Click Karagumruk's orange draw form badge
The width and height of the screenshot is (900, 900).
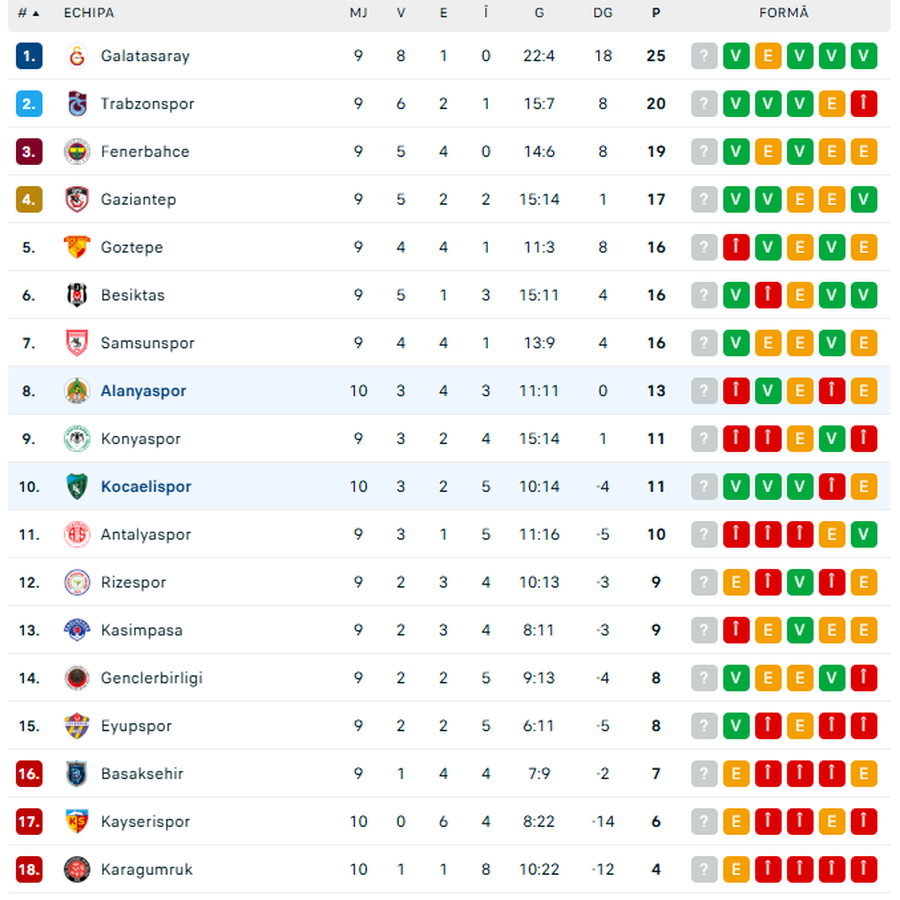pos(736,869)
